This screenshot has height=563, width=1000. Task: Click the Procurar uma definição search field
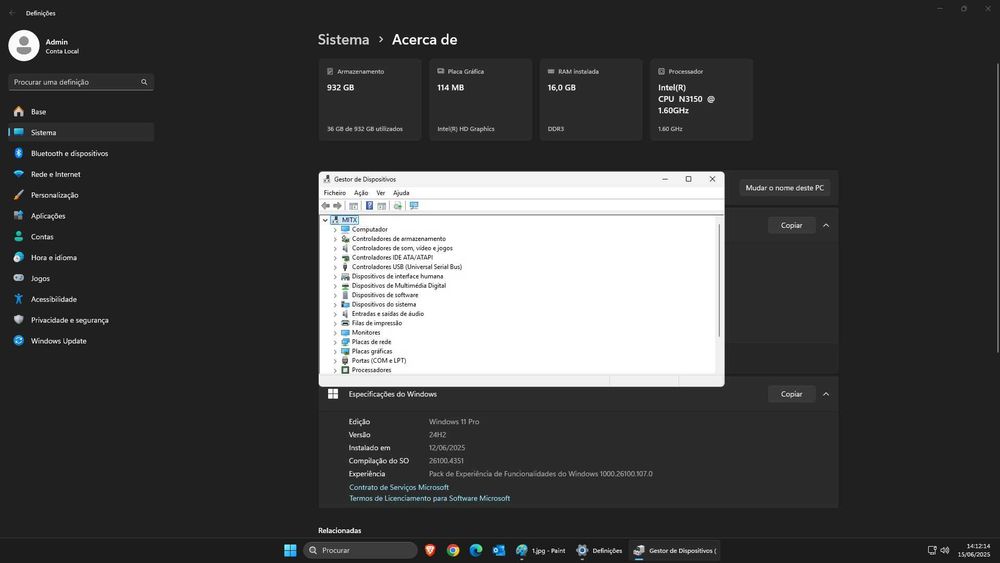pyautogui.click(x=81, y=82)
